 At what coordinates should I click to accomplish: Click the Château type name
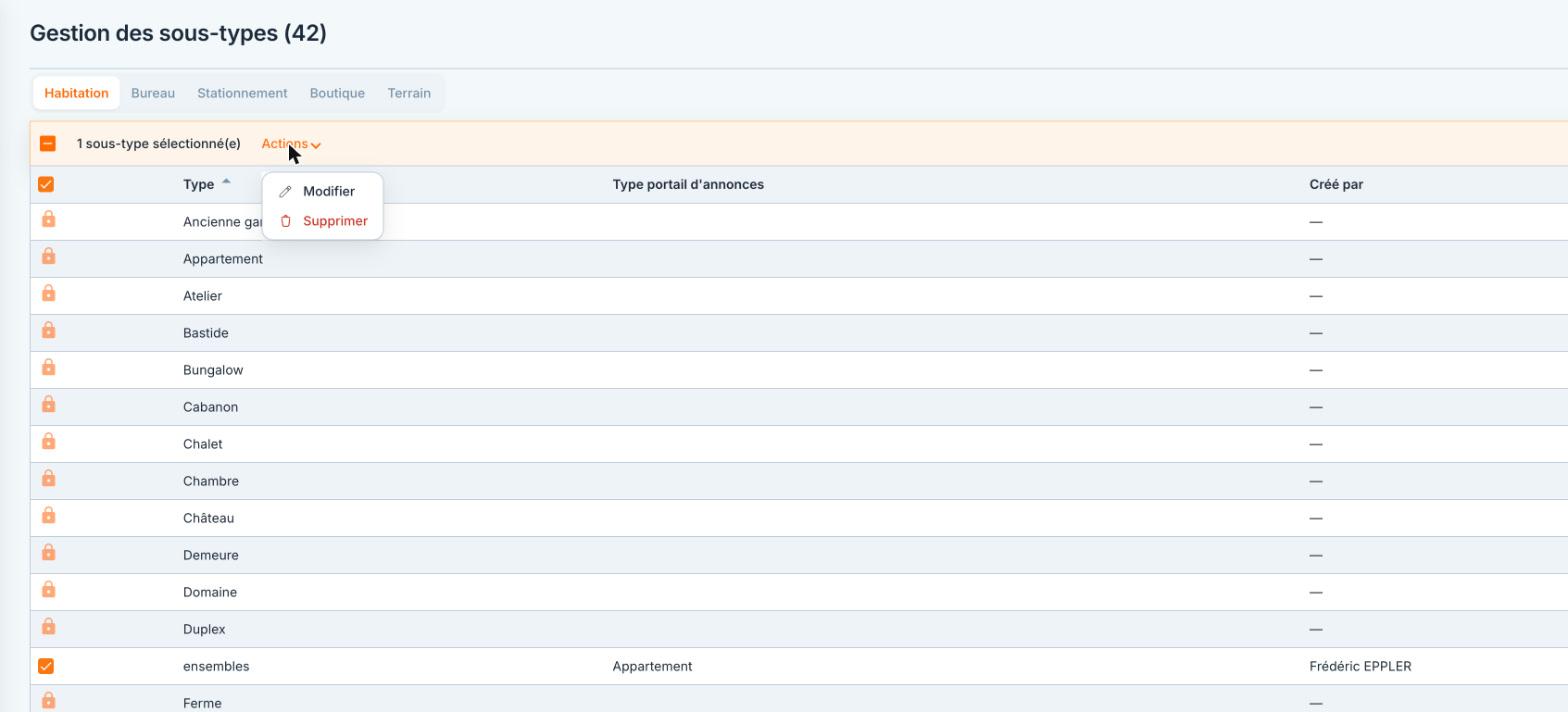click(x=208, y=518)
